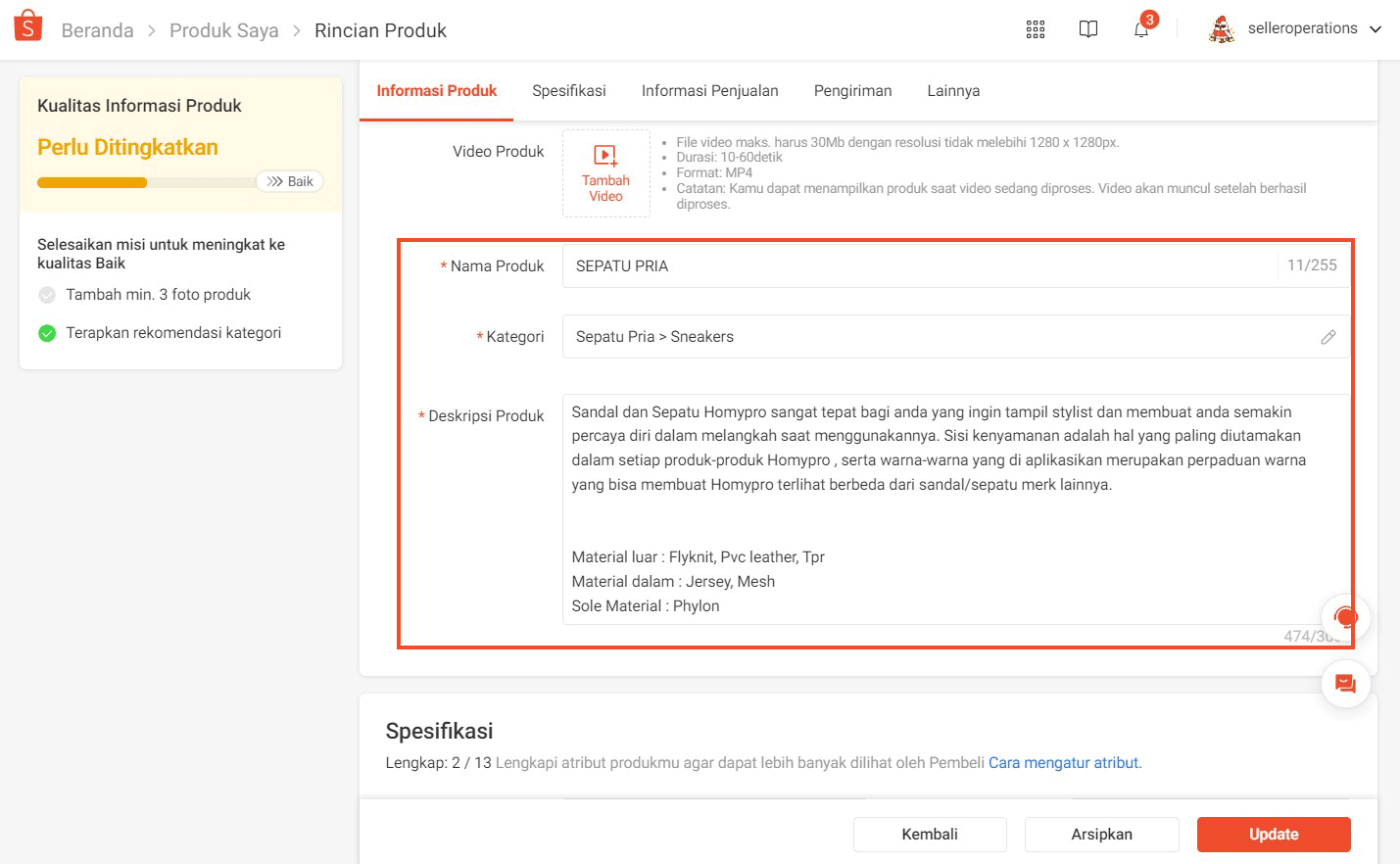Expand the Baik quality chevron
The width and height of the screenshot is (1400, 864).
tap(290, 181)
